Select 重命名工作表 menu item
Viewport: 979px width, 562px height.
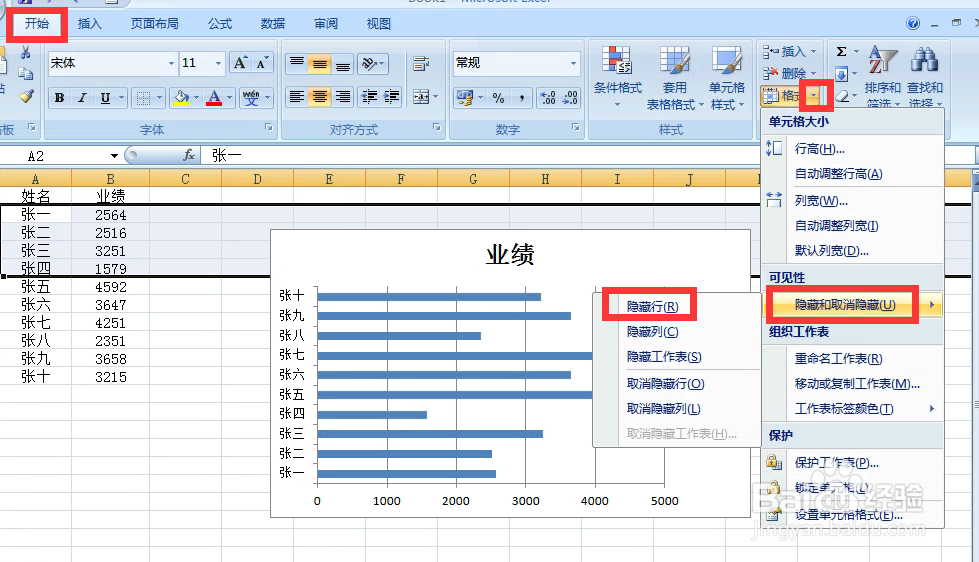click(x=839, y=358)
